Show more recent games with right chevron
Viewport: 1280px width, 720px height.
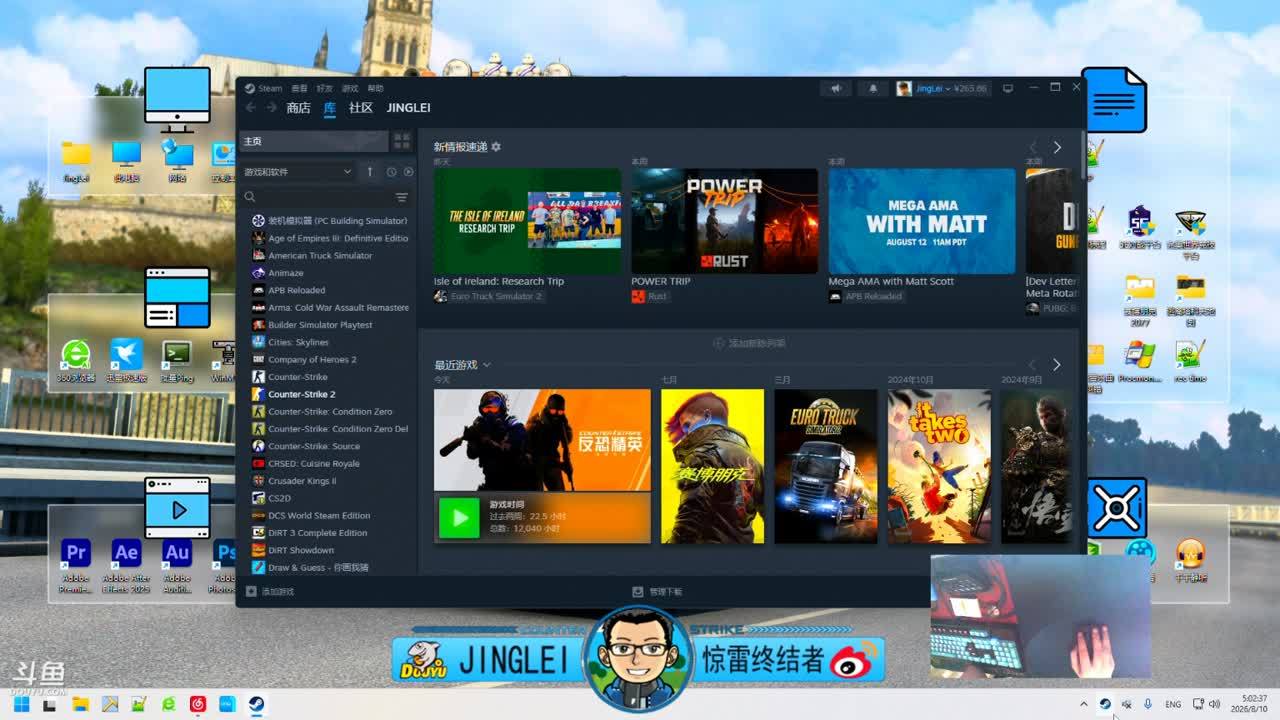pyautogui.click(x=1057, y=365)
